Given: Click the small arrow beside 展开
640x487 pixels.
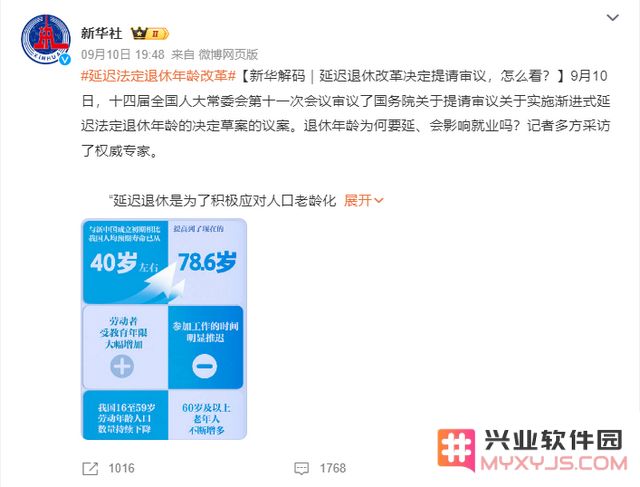Looking at the screenshot, I should pyautogui.click(x=379, y=201).
